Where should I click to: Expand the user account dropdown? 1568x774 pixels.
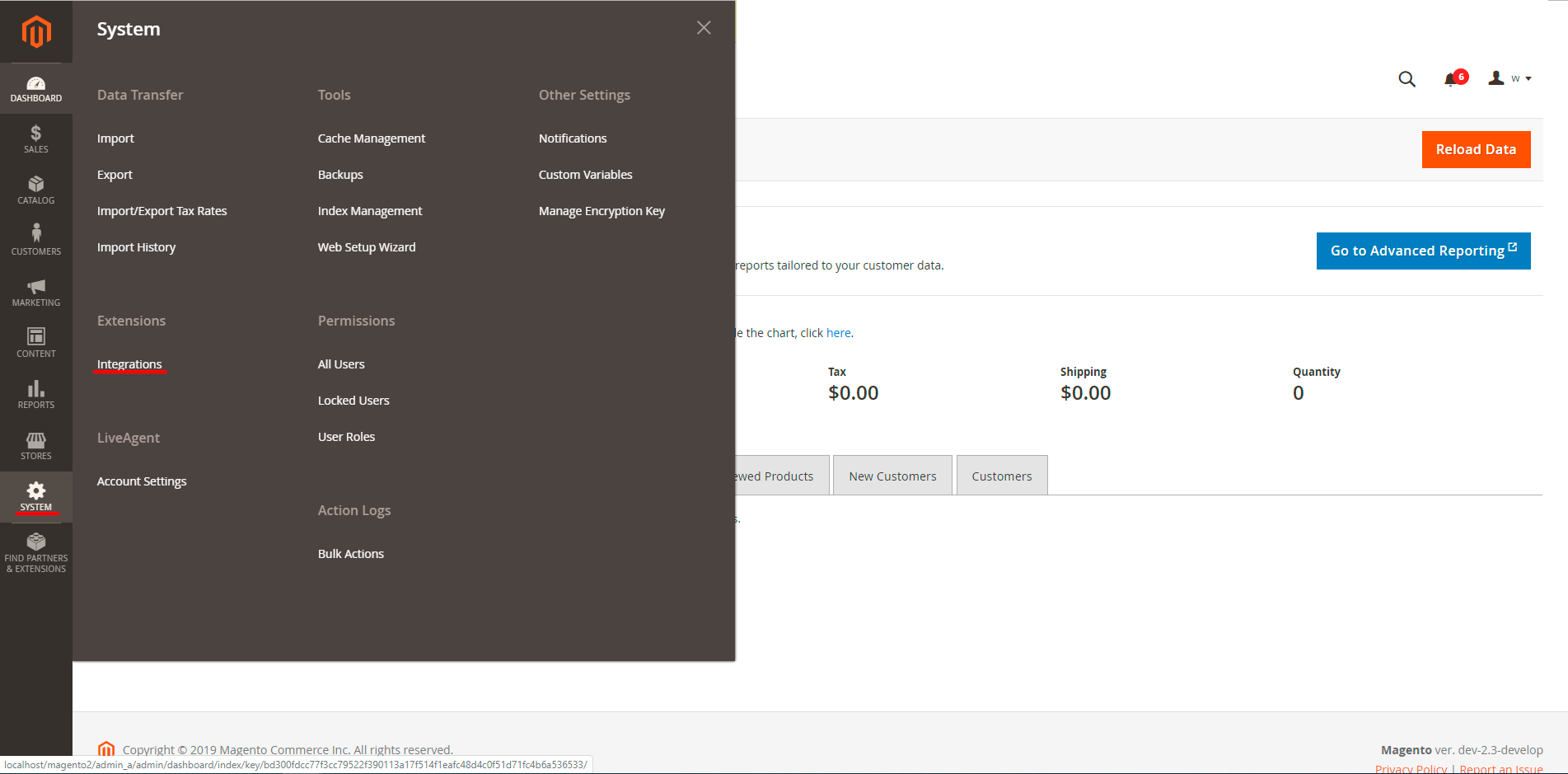1509,78
